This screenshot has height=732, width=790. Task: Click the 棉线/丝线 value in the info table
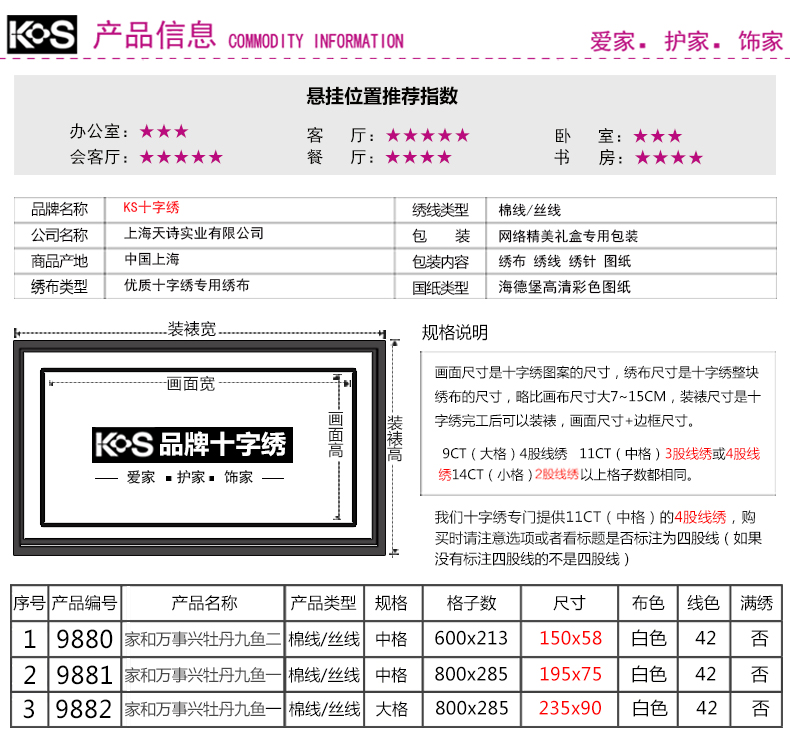[530, 210]
